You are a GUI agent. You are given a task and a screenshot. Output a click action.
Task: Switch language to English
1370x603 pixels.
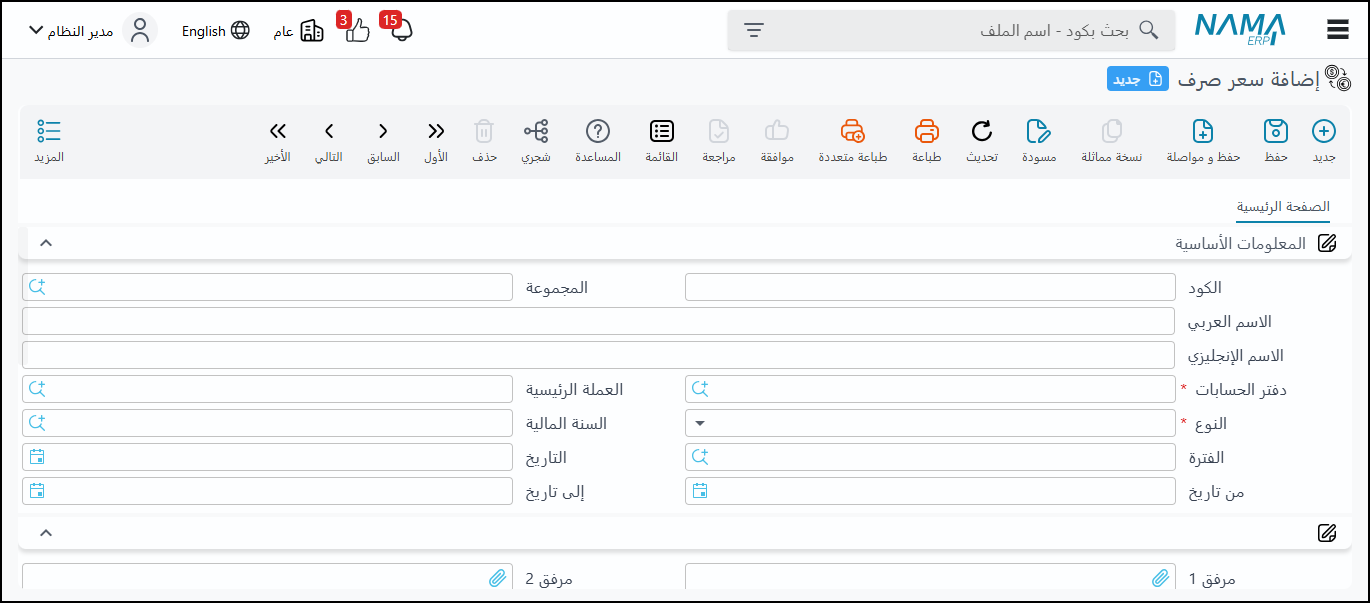(215, 31)
